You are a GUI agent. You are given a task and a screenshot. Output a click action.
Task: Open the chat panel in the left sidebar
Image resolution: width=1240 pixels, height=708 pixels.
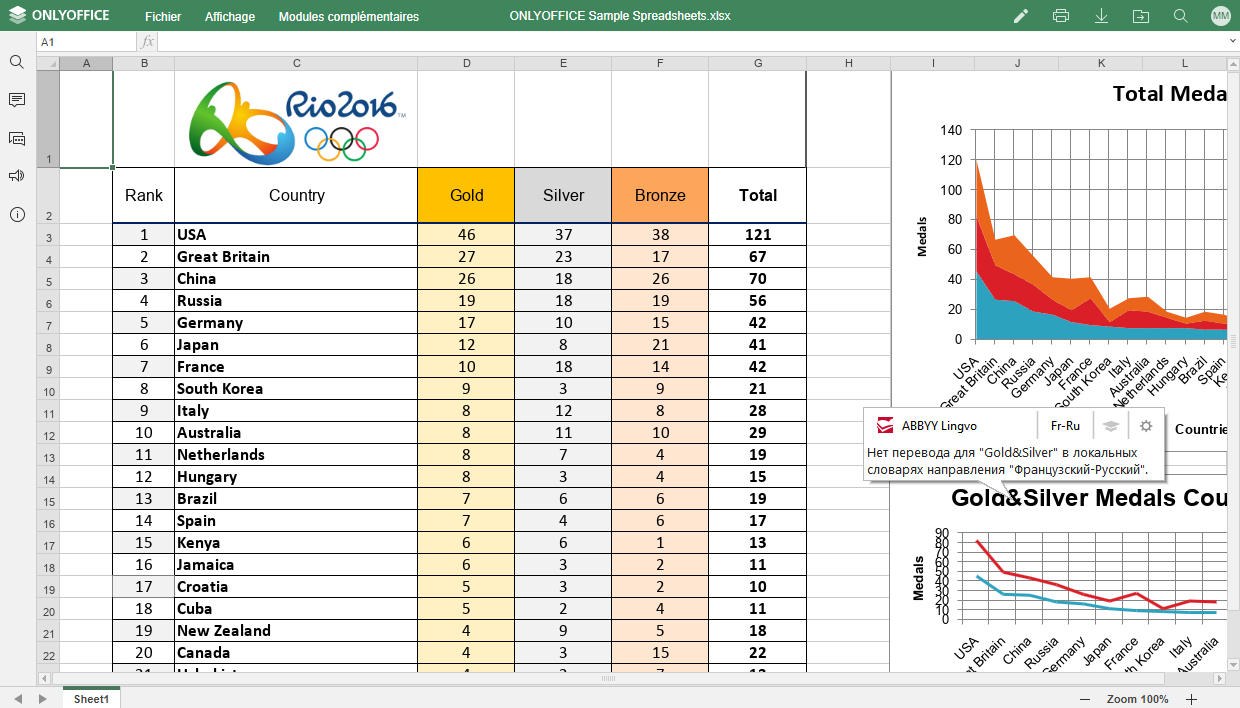point(17,138)
